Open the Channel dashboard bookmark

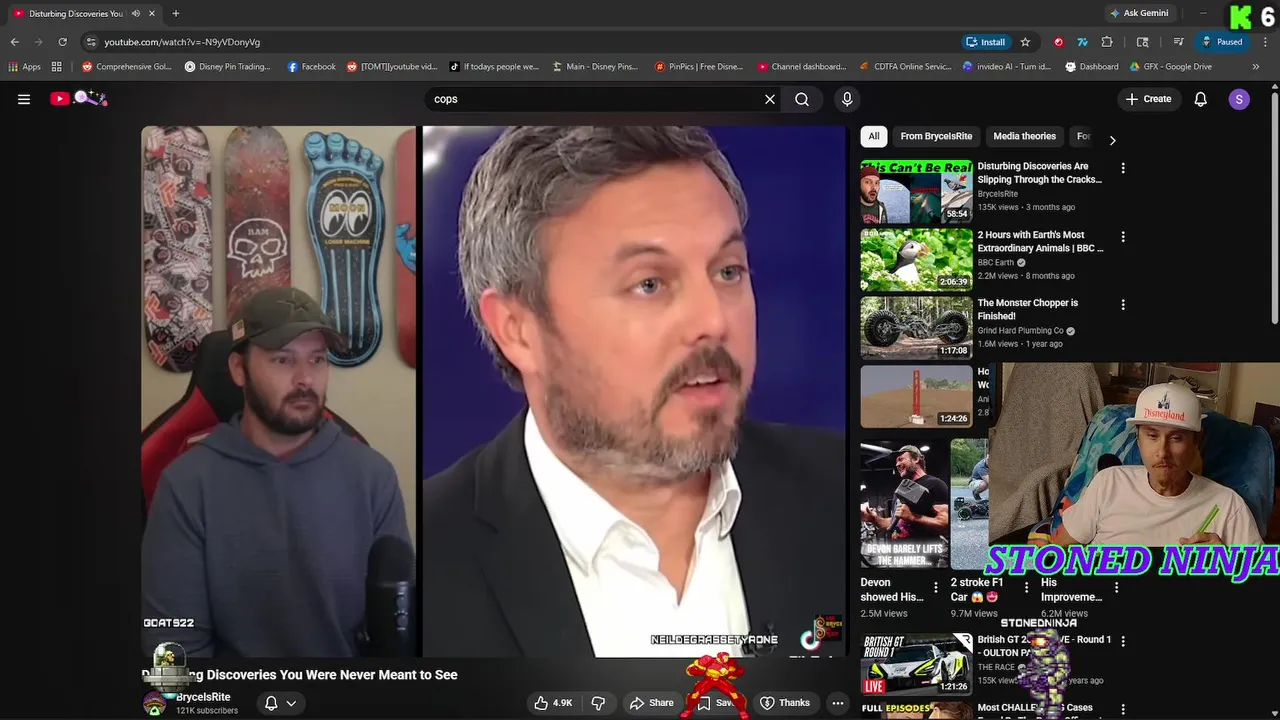click(802, 67)
